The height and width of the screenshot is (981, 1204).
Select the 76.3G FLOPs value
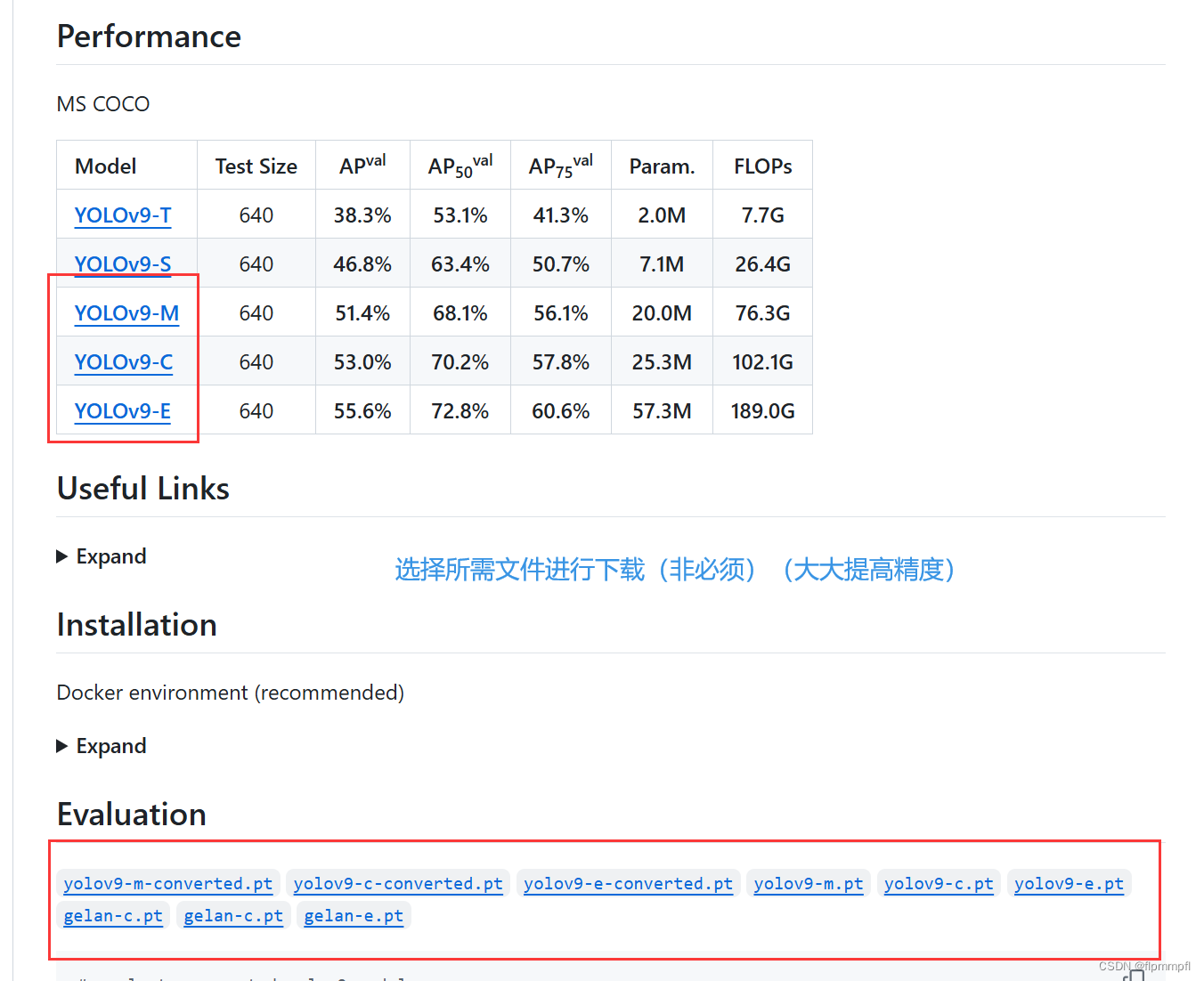763,313
